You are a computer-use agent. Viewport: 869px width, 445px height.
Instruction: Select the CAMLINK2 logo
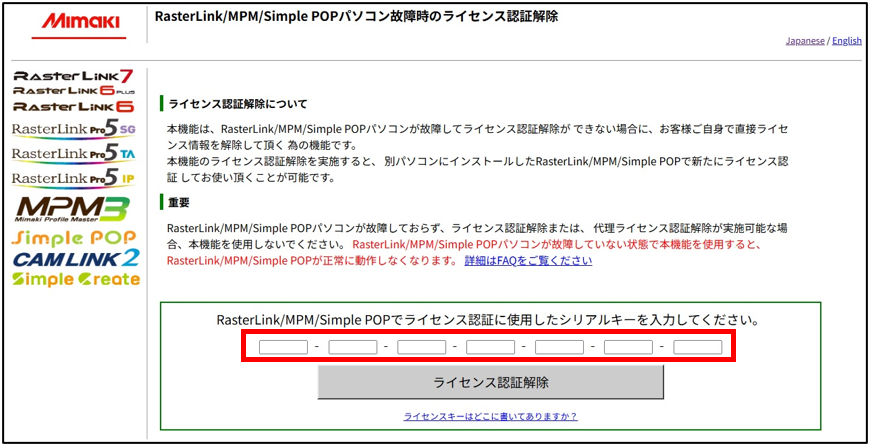click(x=76, y=258)
